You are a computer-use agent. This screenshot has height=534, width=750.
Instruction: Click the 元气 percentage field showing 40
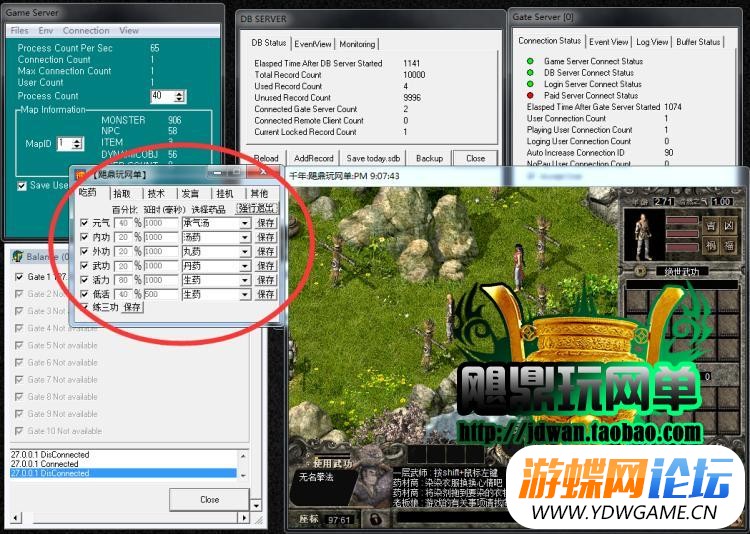coord(123,223)
